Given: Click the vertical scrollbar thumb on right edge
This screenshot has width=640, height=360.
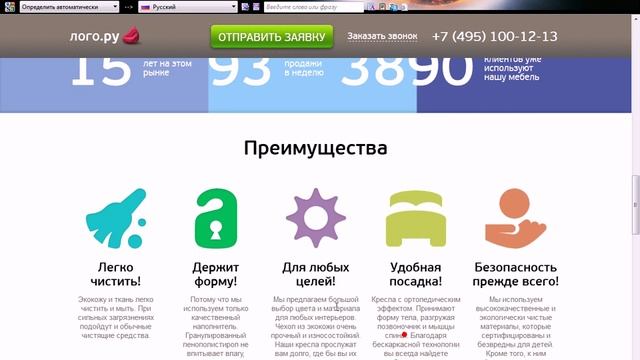Looking at the screenshot, I should pyautogui.click(x=636, y=205).
